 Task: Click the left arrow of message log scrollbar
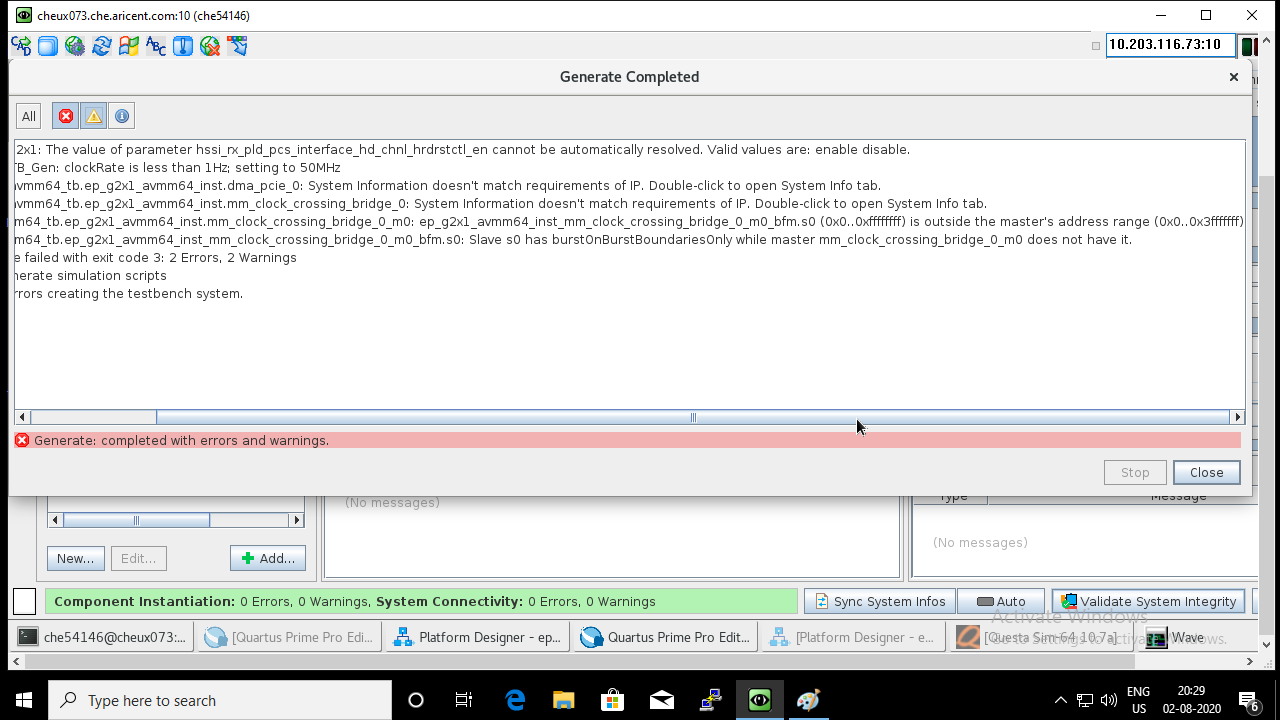click(x=22, y=417)
